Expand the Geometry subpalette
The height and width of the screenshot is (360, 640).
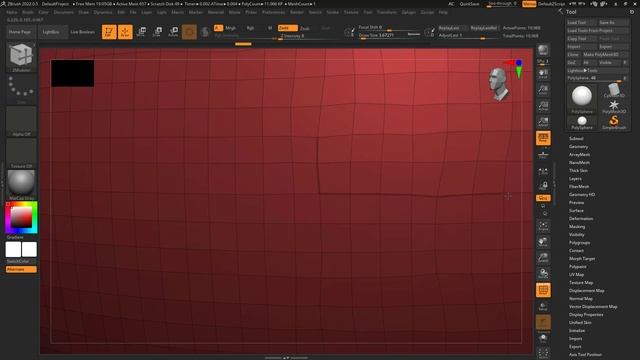pyautogui.click(x=578, y=147)
